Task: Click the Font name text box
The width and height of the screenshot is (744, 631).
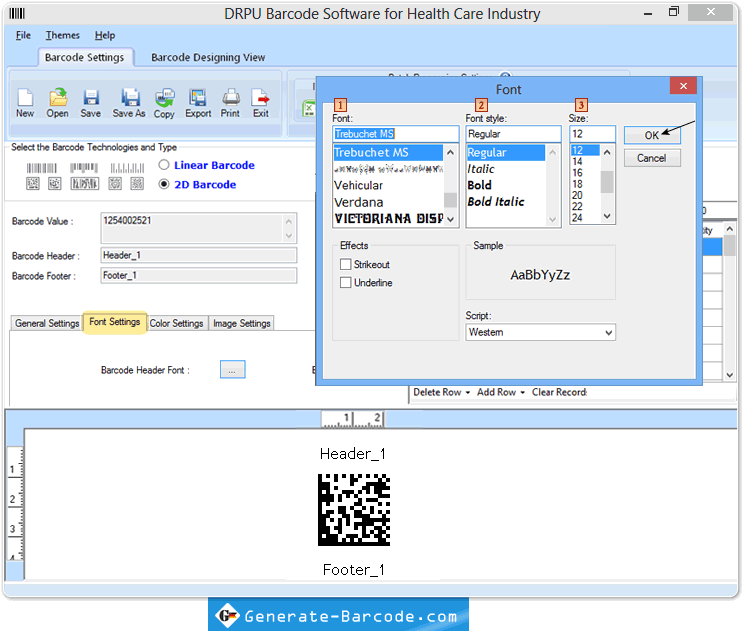Action: click(396, 134)
